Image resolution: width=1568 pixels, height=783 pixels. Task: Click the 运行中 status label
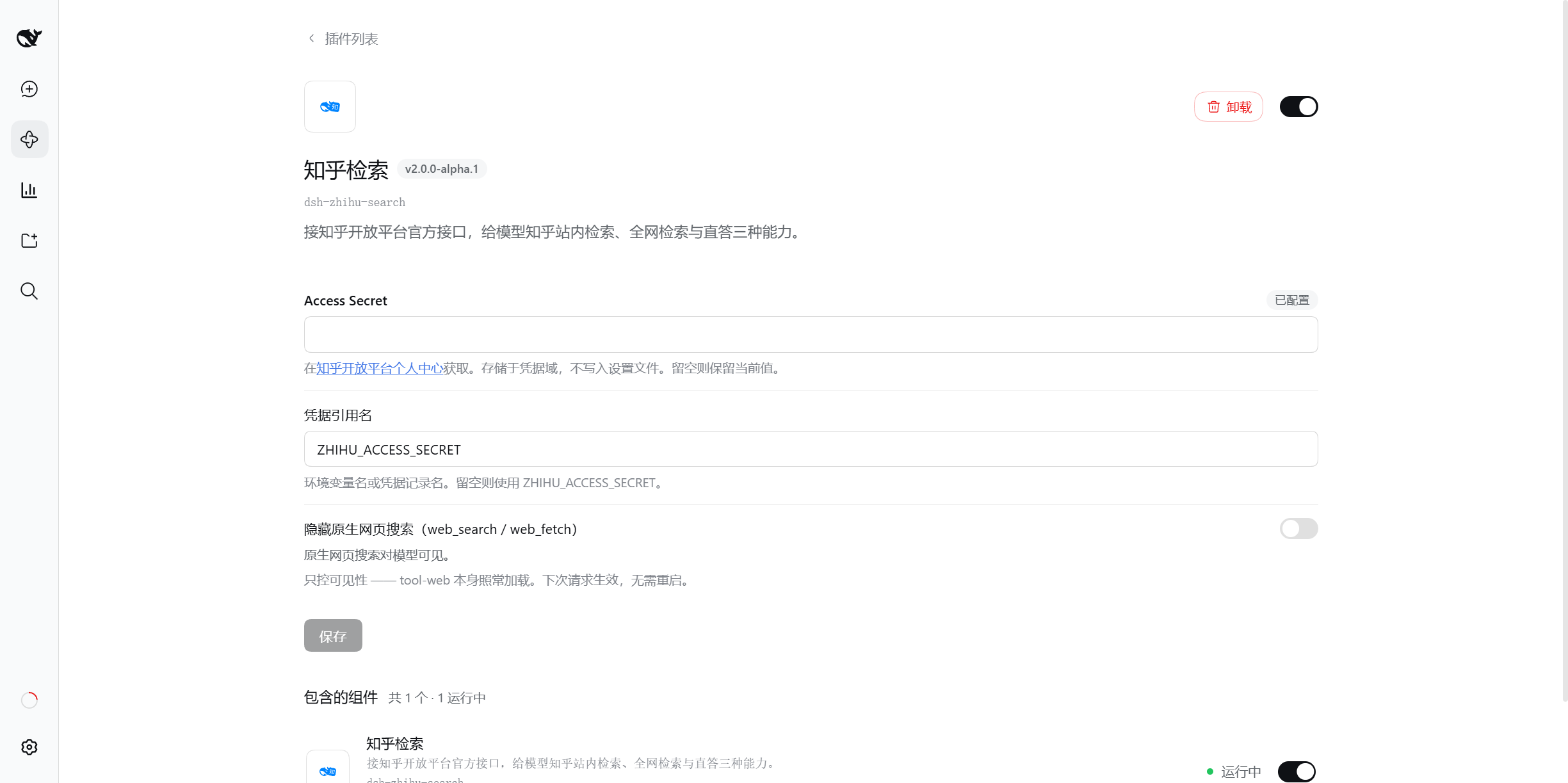pos(1241,771)
